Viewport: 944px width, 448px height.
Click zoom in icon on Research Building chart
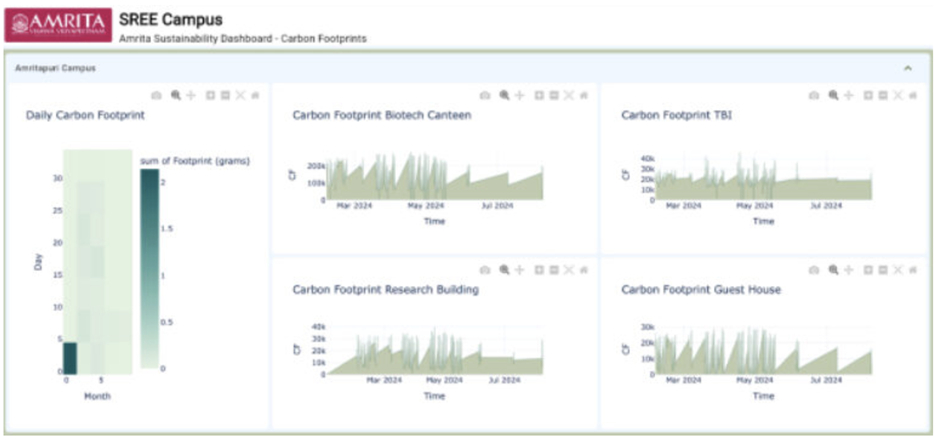[x=538, y=270]
